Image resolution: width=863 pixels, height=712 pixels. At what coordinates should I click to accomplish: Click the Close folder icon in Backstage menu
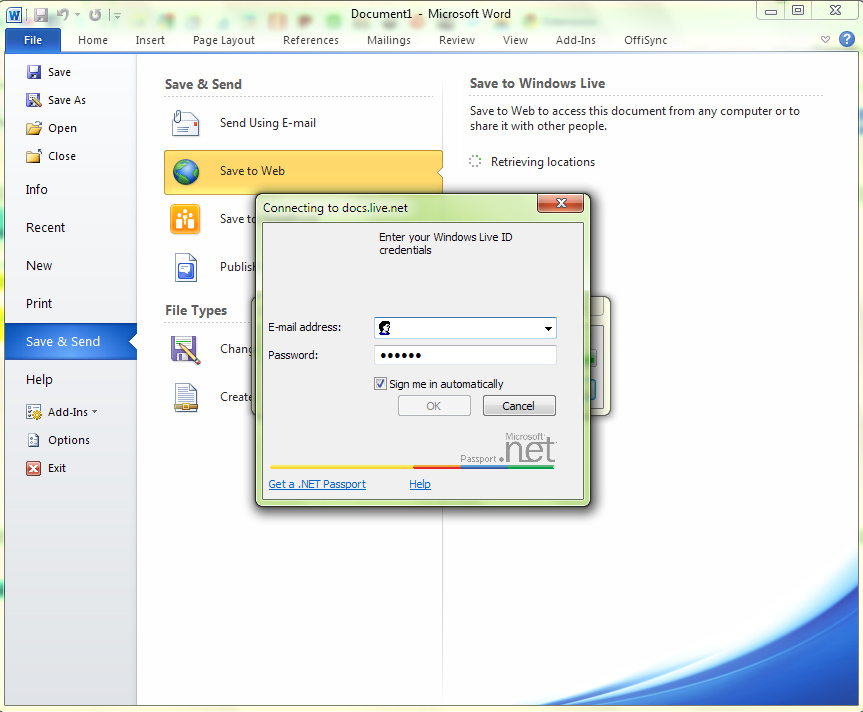coord(34,156)
